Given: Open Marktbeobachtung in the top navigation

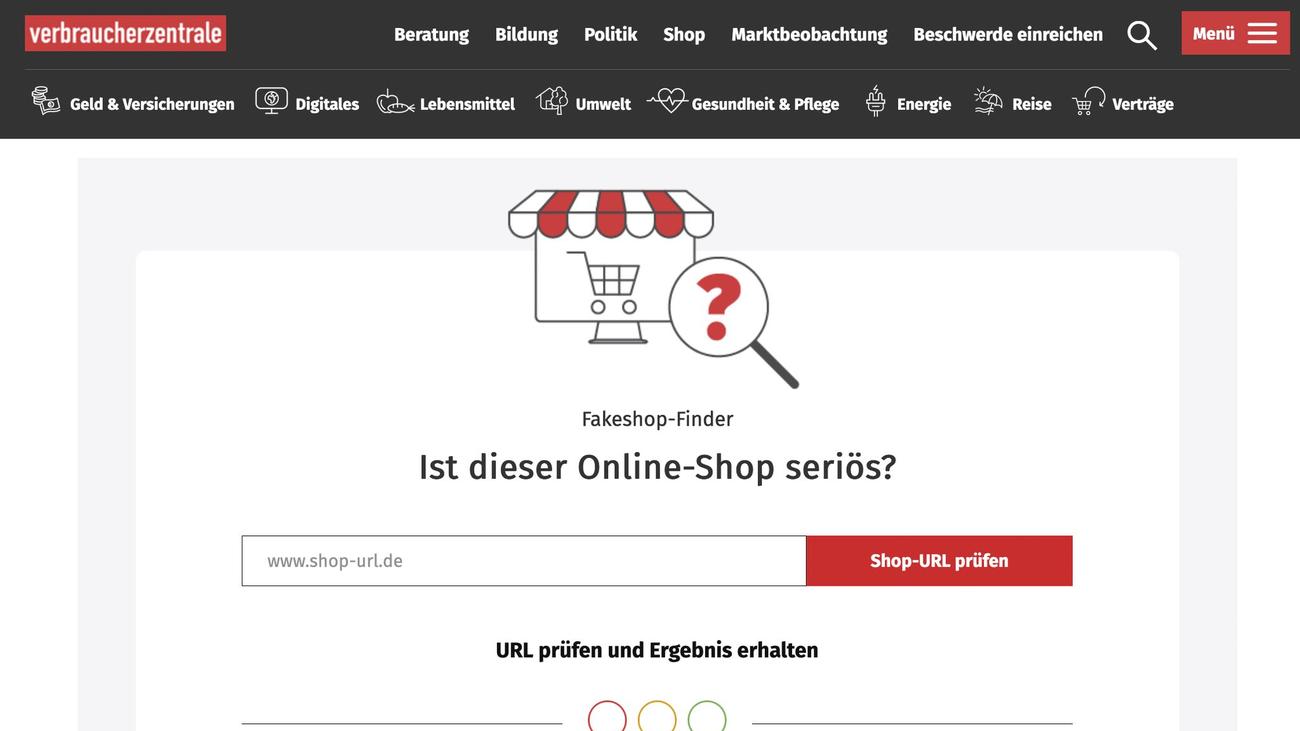Looking at the screenshot, I should point(809,34).
